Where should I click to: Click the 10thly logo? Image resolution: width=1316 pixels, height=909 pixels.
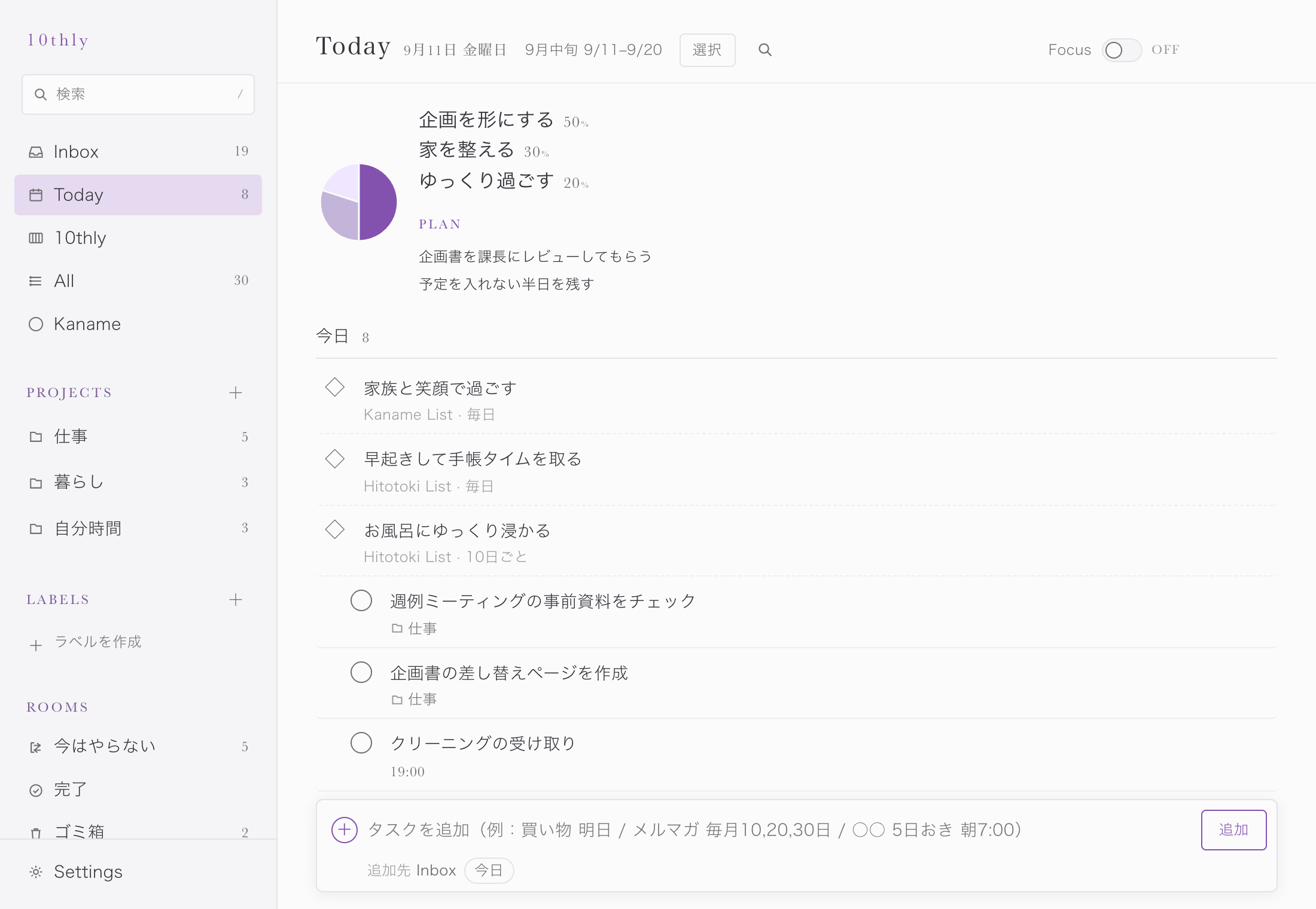coord(58,40)
